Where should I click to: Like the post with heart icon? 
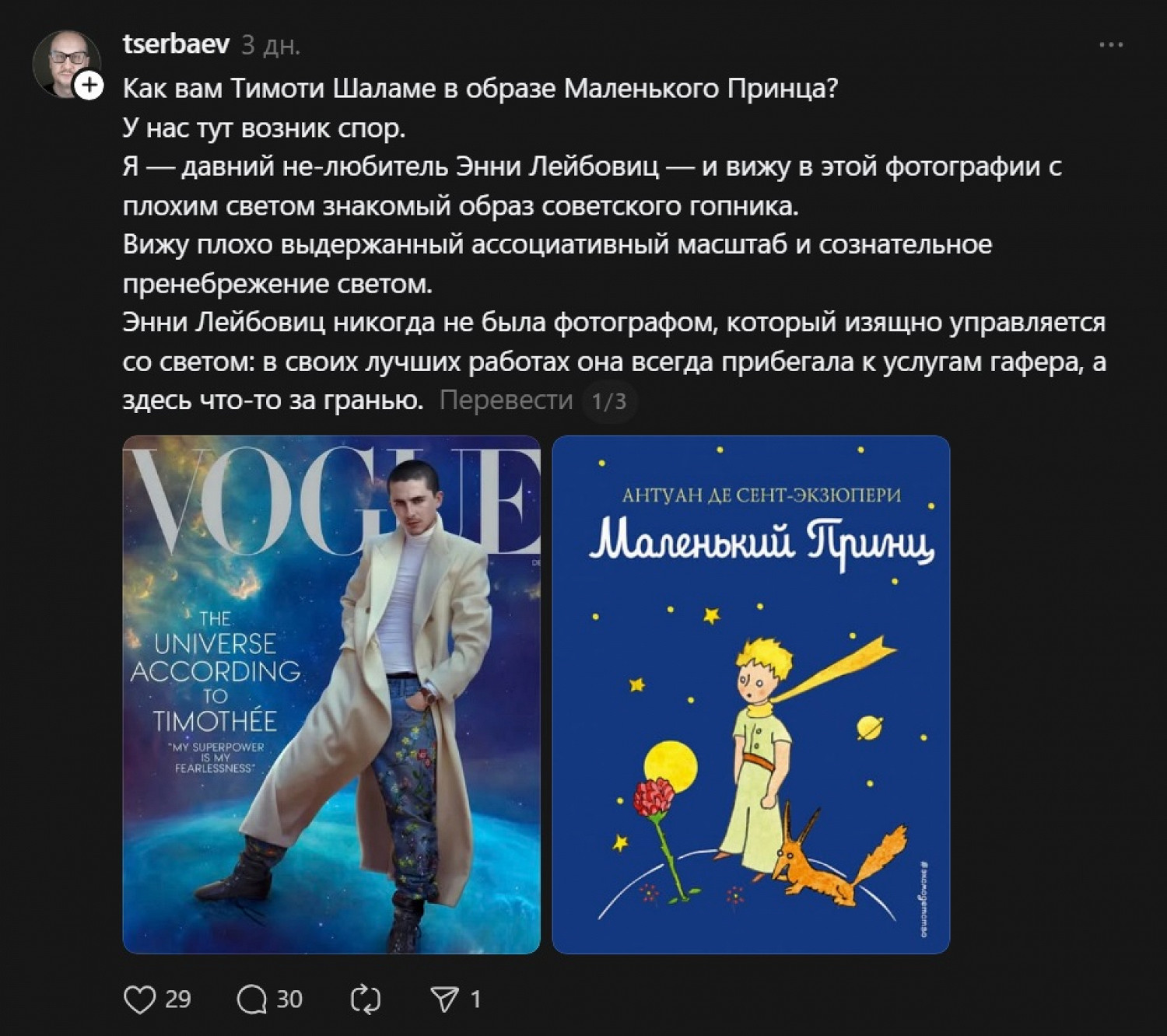point(140,999)
